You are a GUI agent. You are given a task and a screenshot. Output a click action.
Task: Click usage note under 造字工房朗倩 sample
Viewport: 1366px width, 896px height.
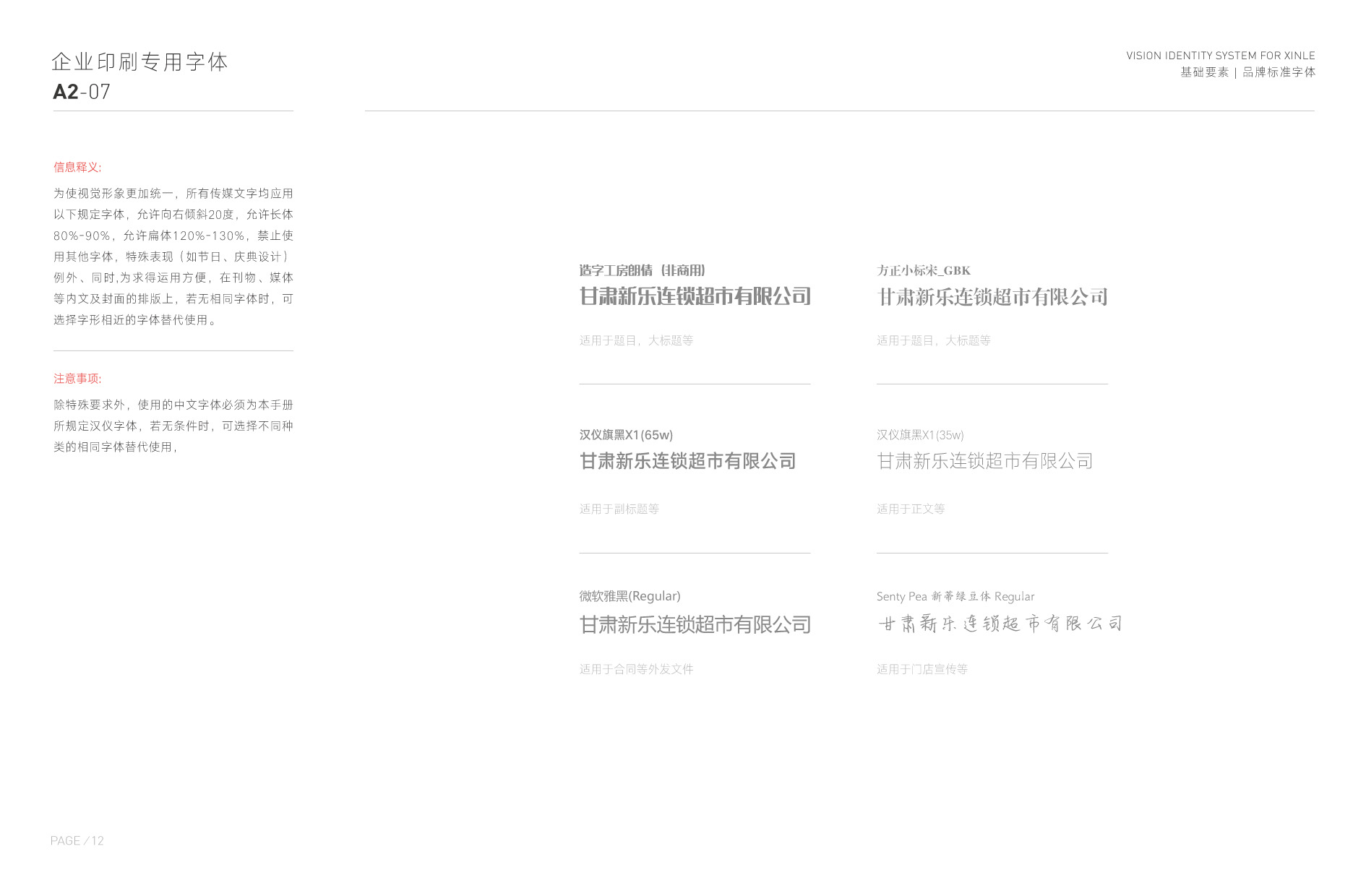[636, 340]
